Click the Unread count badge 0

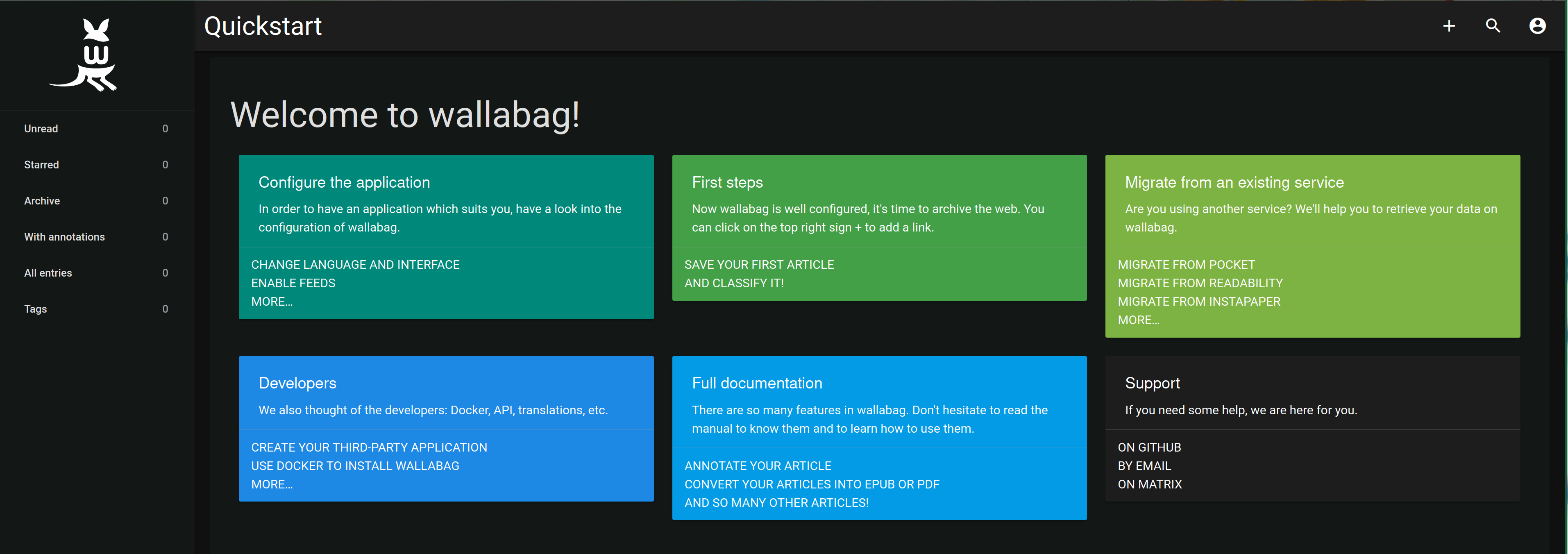[165, 128]
